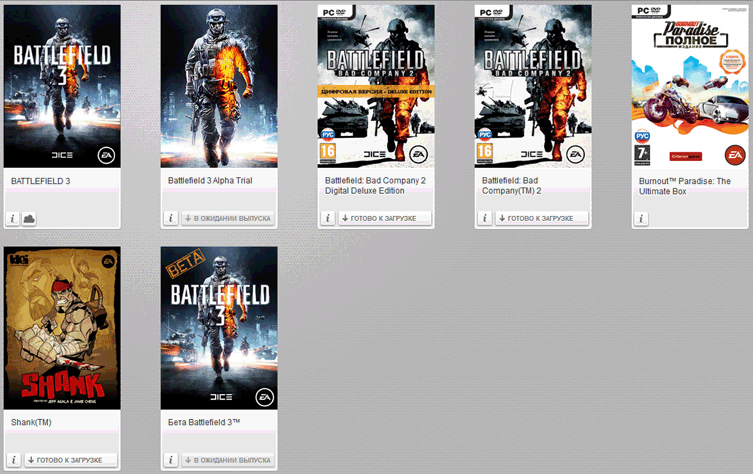Click the info icon under BATTLEFIELD 3
Viewport: 753px width, 474px height.
pyautogui.click(x=13, y=218)
